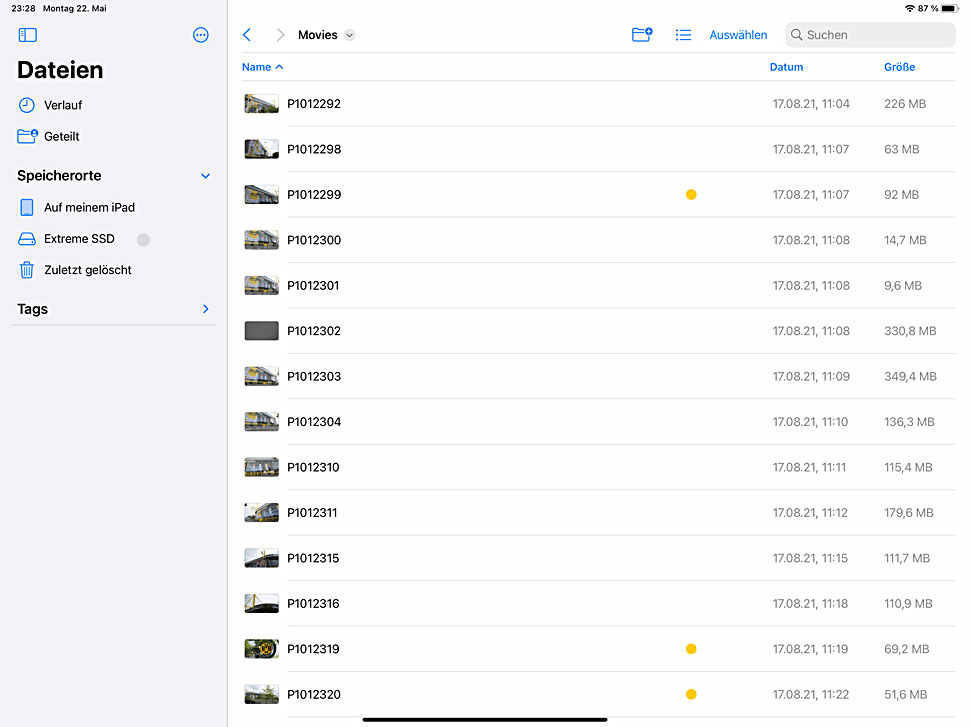The height and width of the screenshot is (727, 970).
Task: Sort by the Name column header
Action: click(262, 67)
